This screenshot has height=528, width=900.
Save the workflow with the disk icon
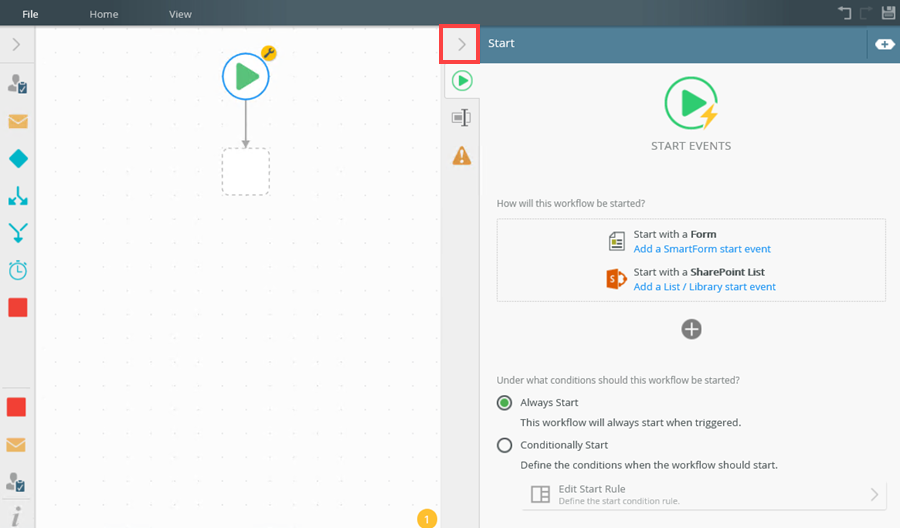coord(889,13)
